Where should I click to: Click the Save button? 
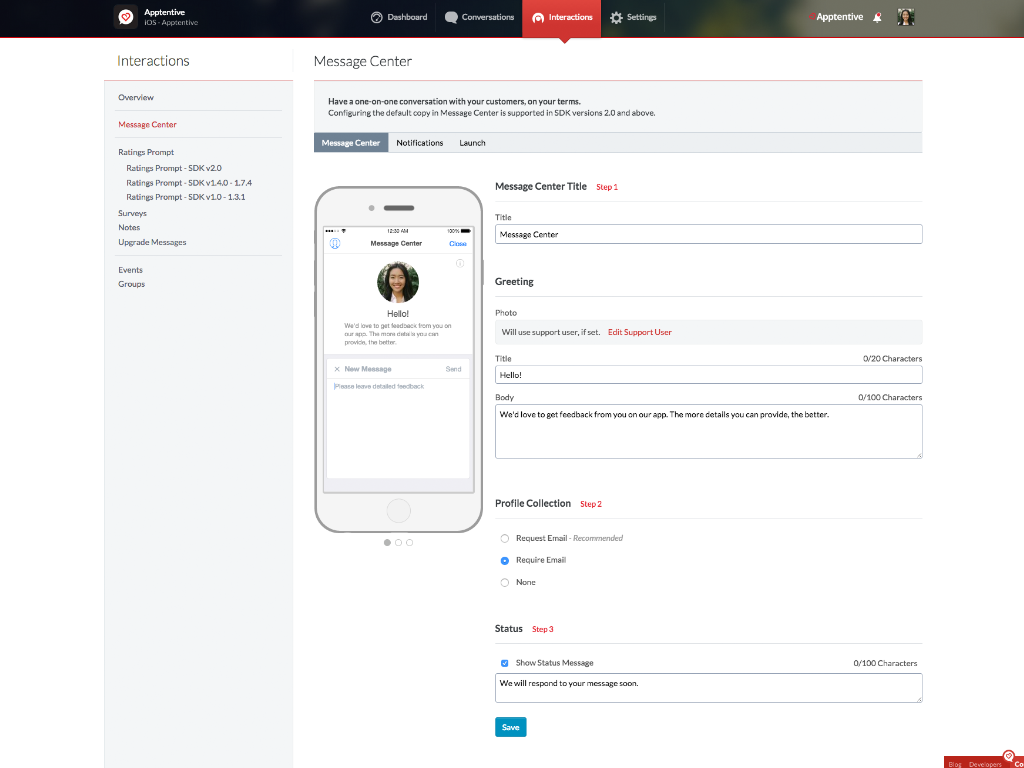pos(510,727)
